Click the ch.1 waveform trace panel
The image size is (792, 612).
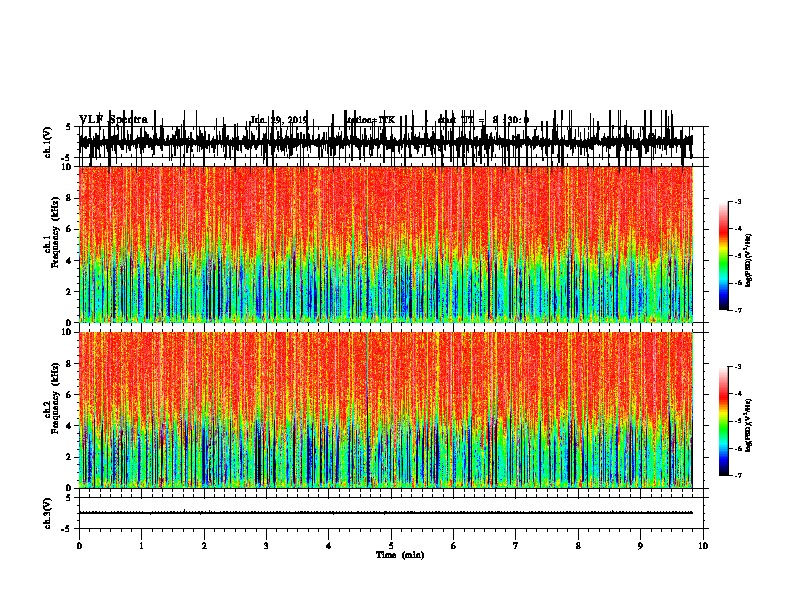(x=385, y=142)
